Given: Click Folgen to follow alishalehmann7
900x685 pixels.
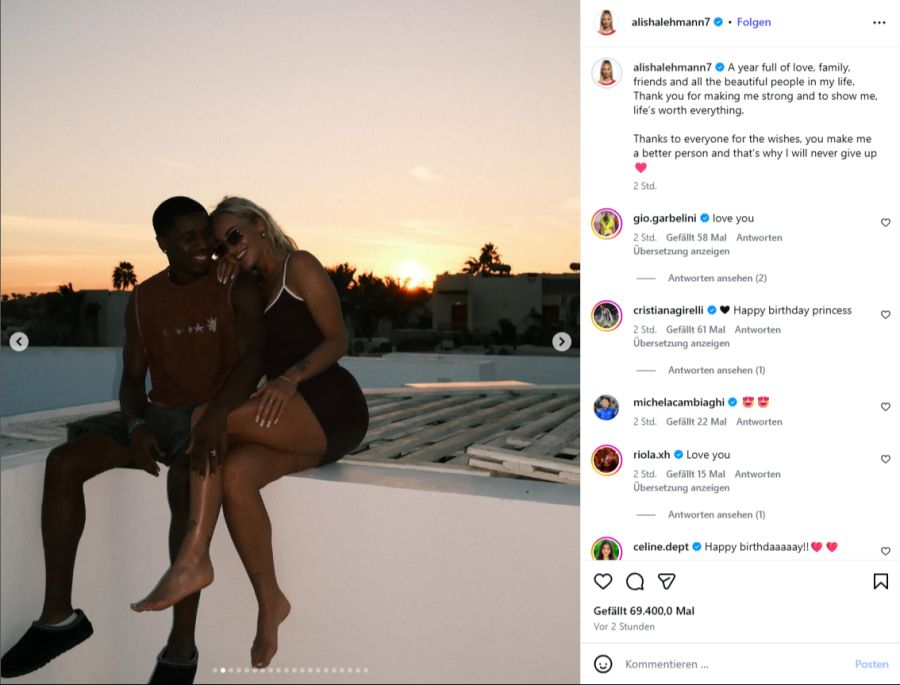Looking at the screenshot, I should 754,22.
